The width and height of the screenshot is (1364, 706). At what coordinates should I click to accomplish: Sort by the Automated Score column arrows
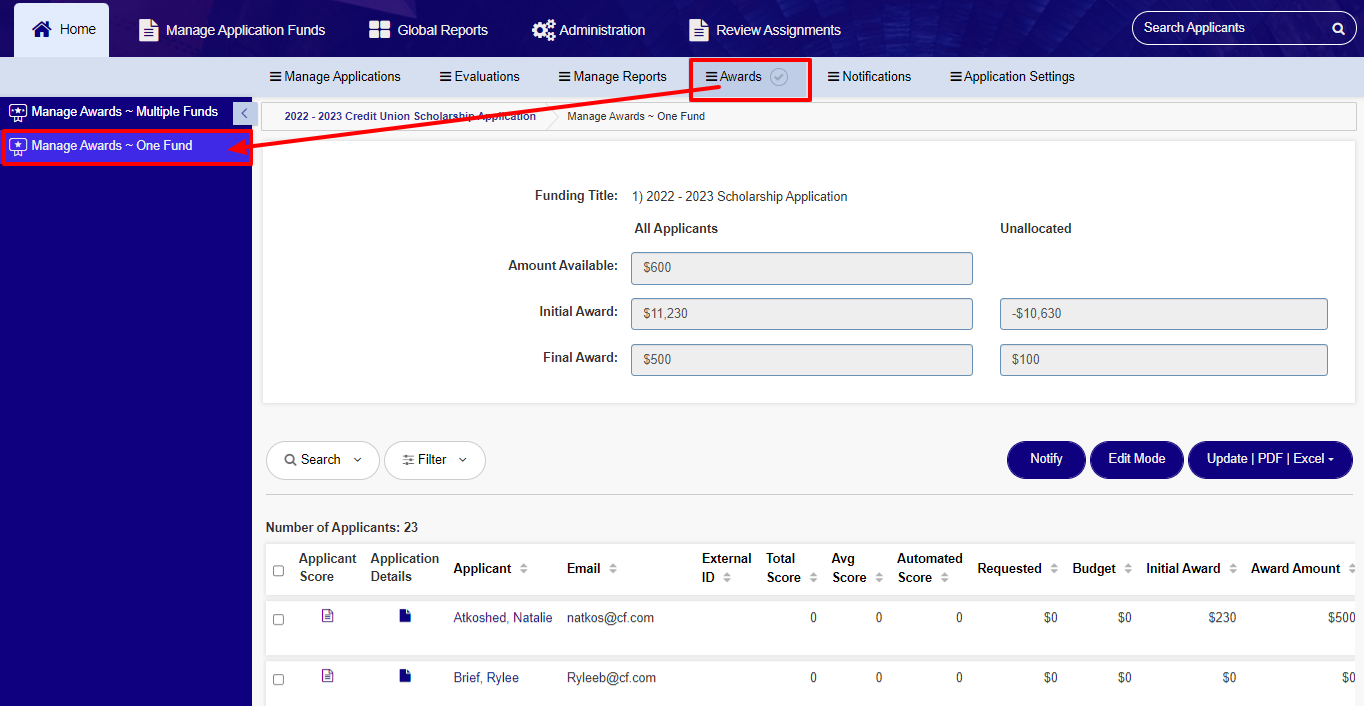coord(945,578)
